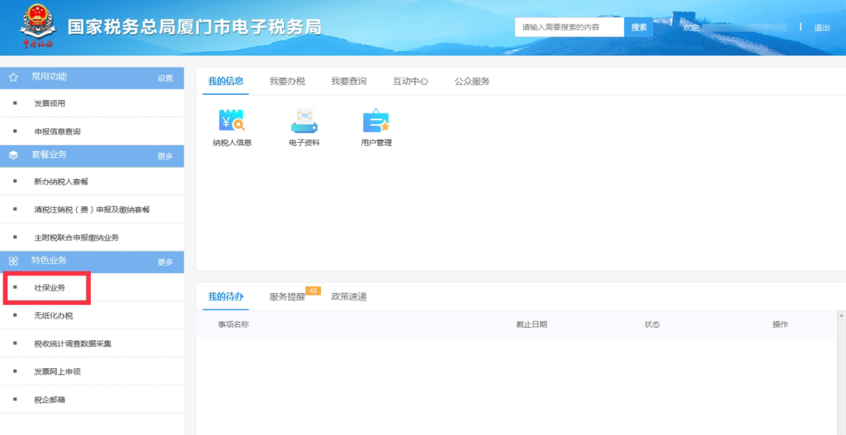The height and width of the screenshot is (435, 846).
Task: Open 设置 for 常用功能
Action: coord(165,78)
